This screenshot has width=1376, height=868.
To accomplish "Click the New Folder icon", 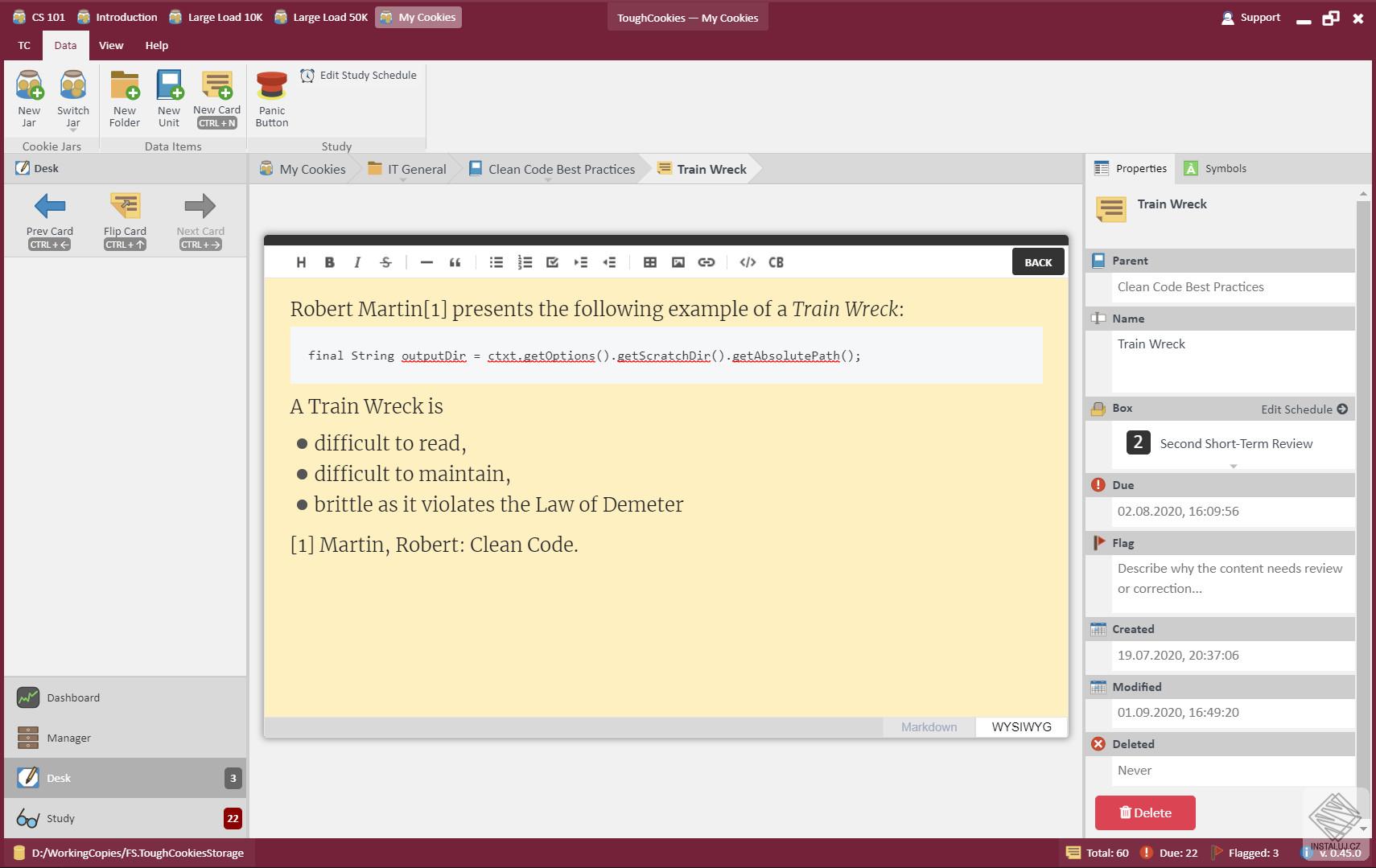I will click(125, 86).
